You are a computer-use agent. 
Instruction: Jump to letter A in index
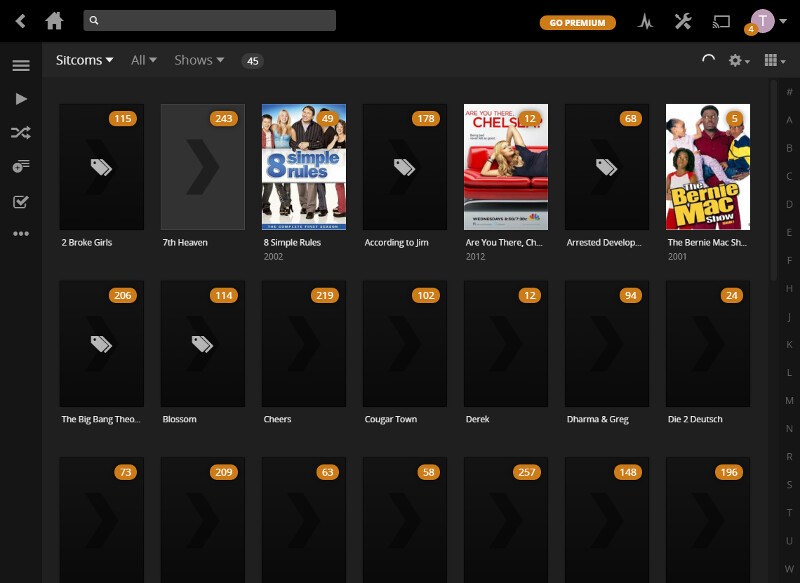[x=789, y=120]
